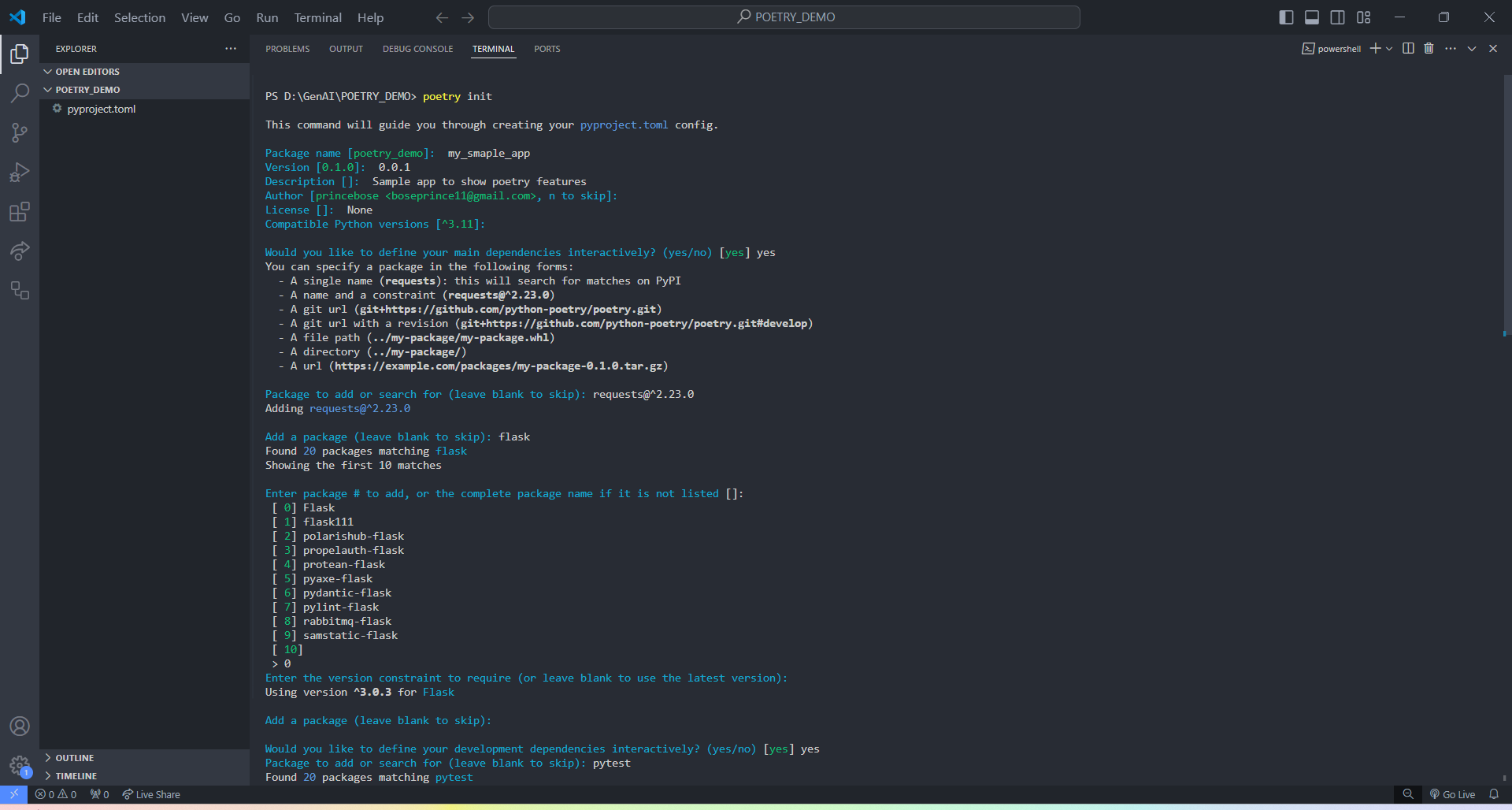Toggle the bottom Panel visibility

(x=1312, y=17)
